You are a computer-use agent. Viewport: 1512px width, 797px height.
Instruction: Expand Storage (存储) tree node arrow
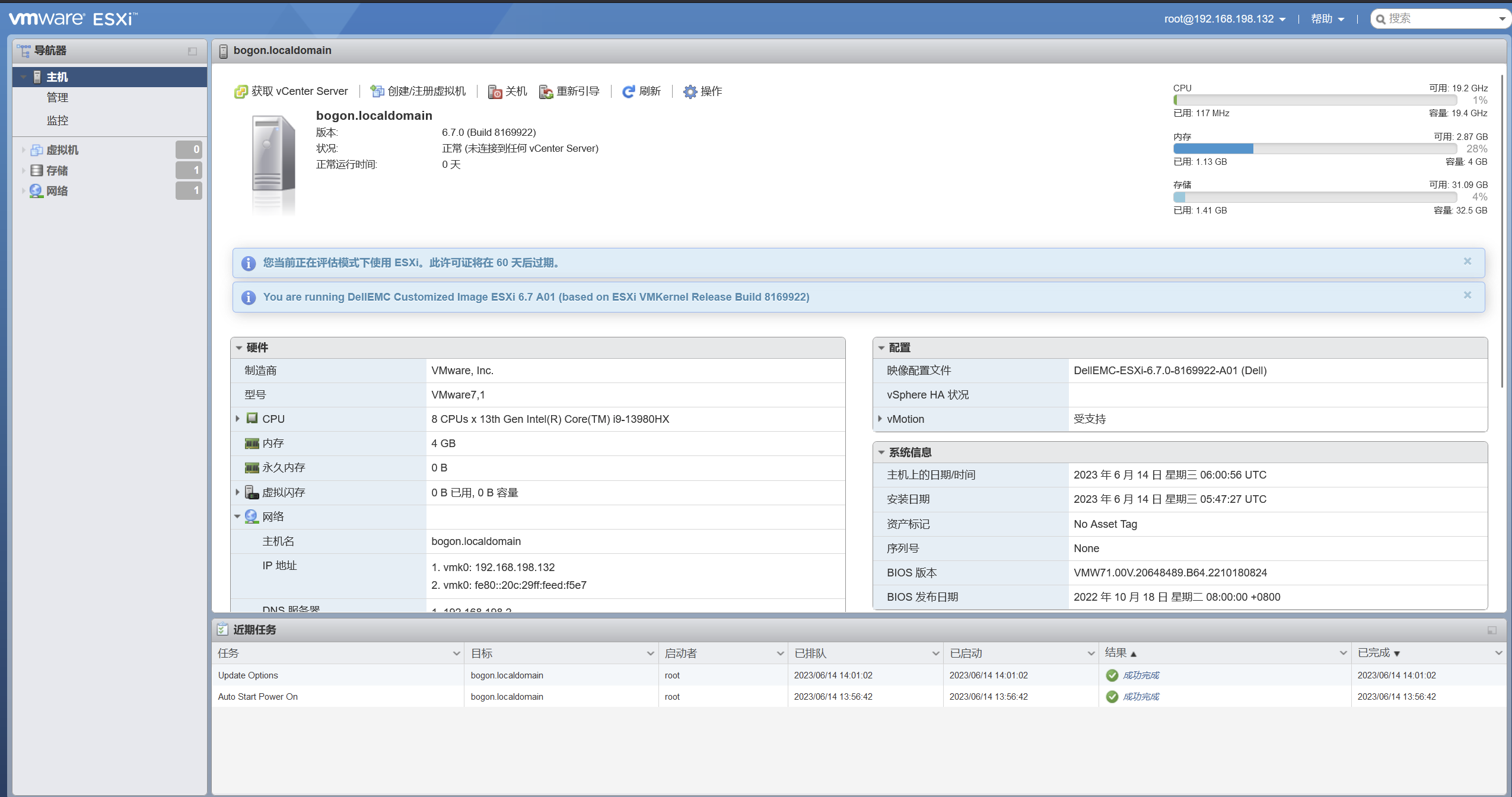click(x=23, y=171)
